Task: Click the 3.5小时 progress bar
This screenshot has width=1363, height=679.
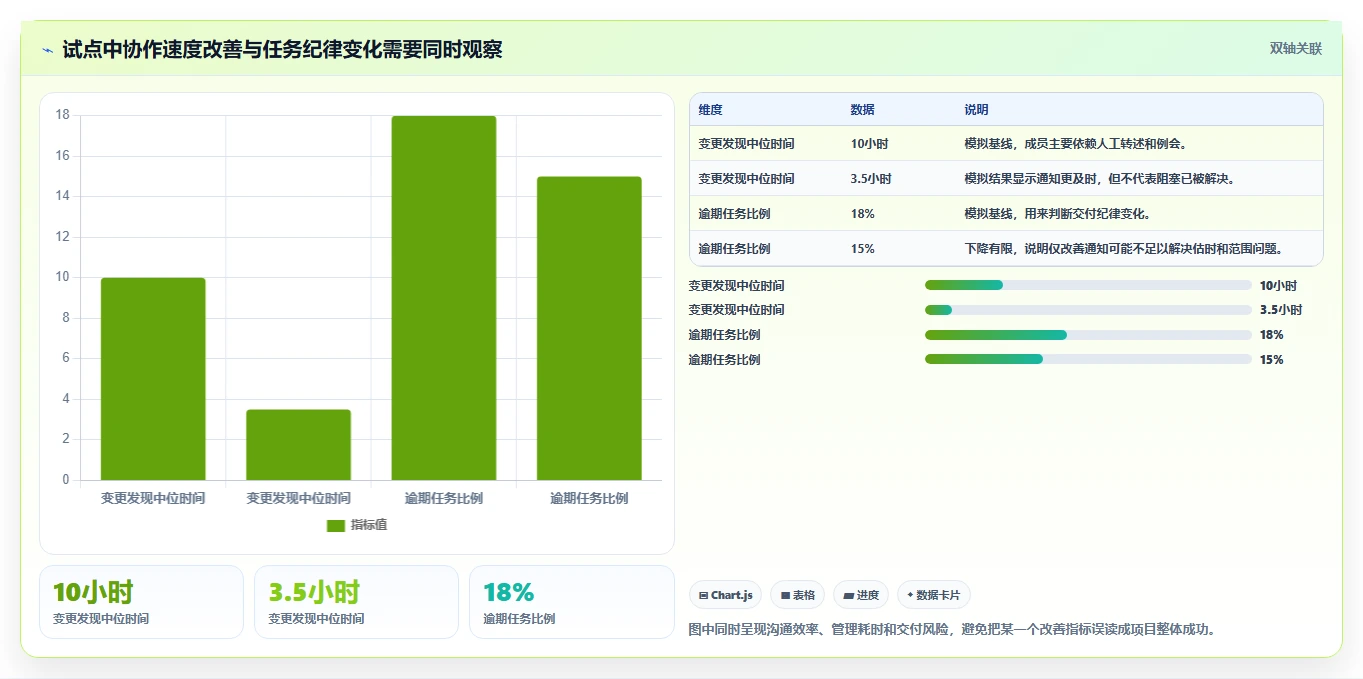Action: (x=1088, y=310)
